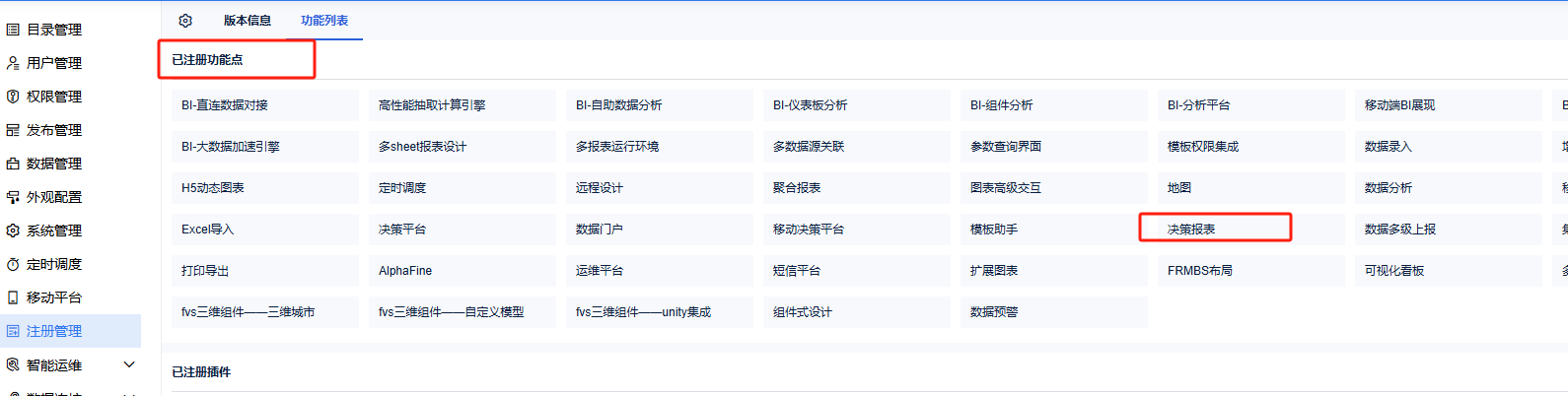
Task: Click the Excel导入 feature
Action: pyautogui.click(x=265, y=230)
